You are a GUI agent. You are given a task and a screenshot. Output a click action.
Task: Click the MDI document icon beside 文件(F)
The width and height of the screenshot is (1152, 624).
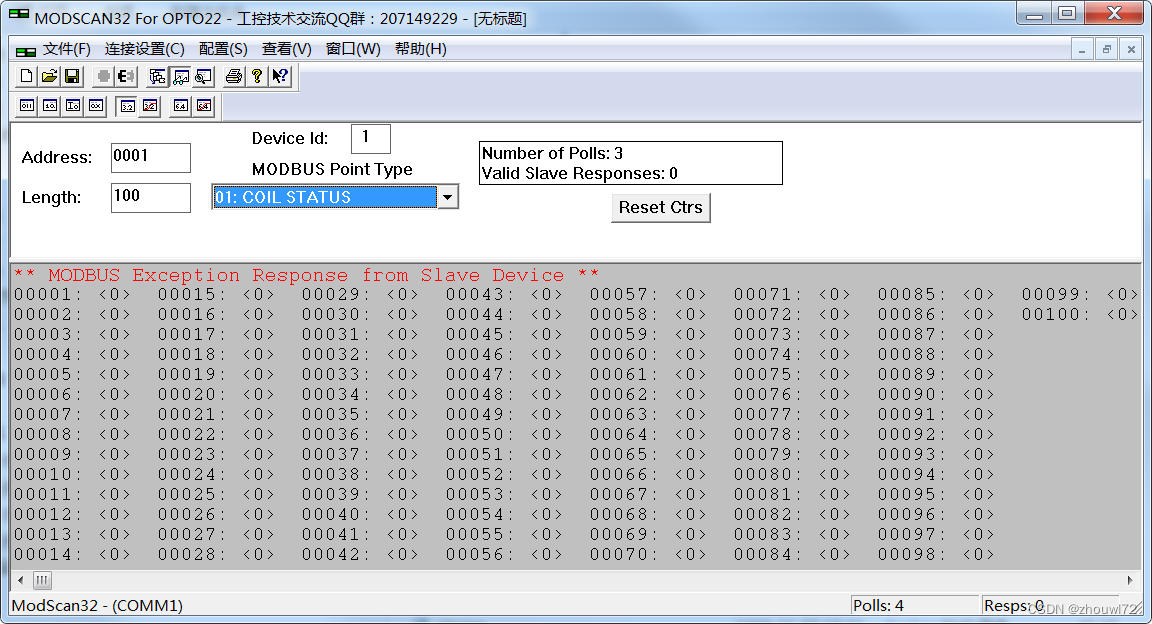26,51
